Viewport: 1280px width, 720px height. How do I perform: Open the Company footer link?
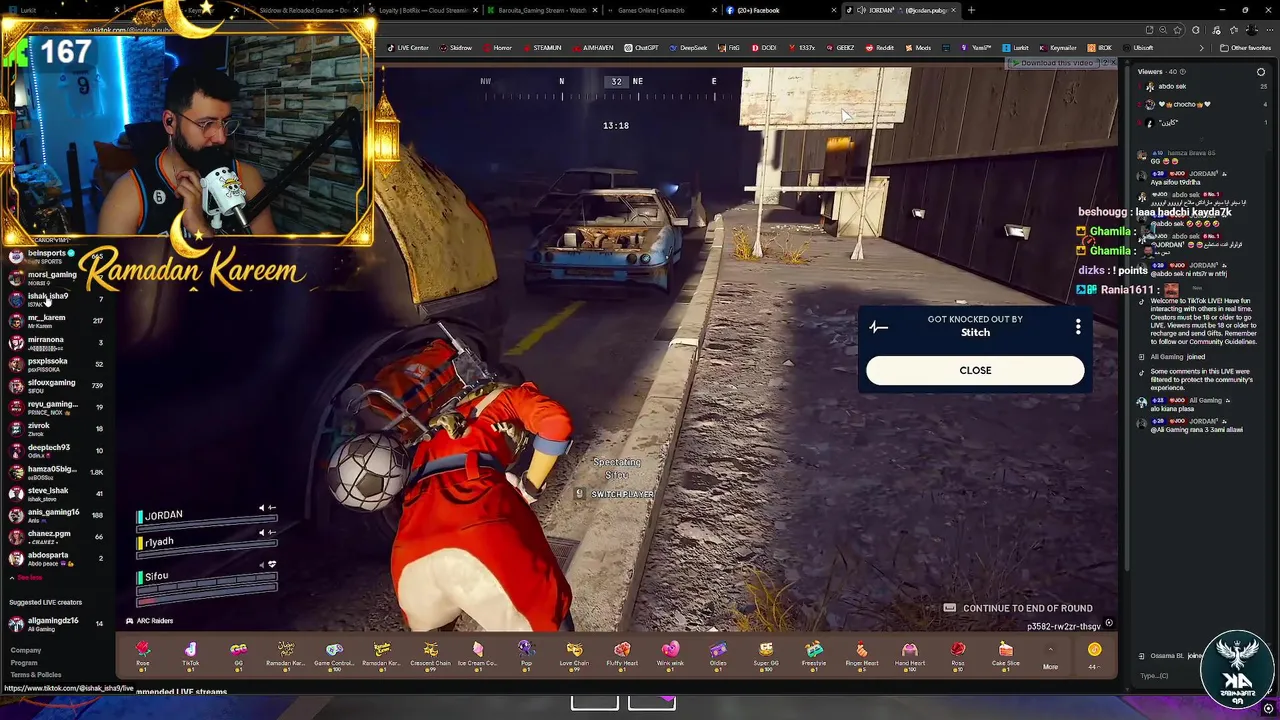pos(25,650)
